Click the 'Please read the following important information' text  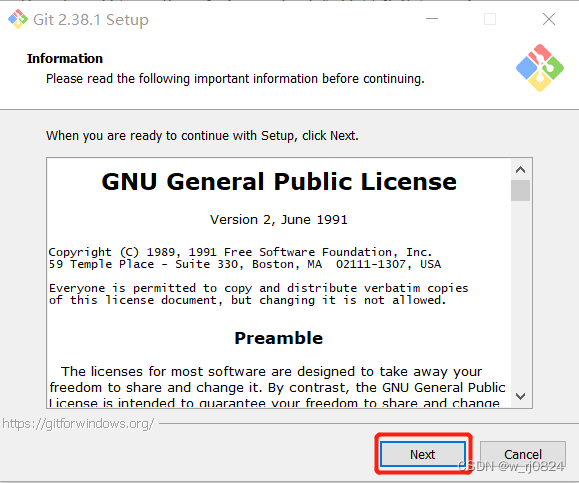point(235,79)
